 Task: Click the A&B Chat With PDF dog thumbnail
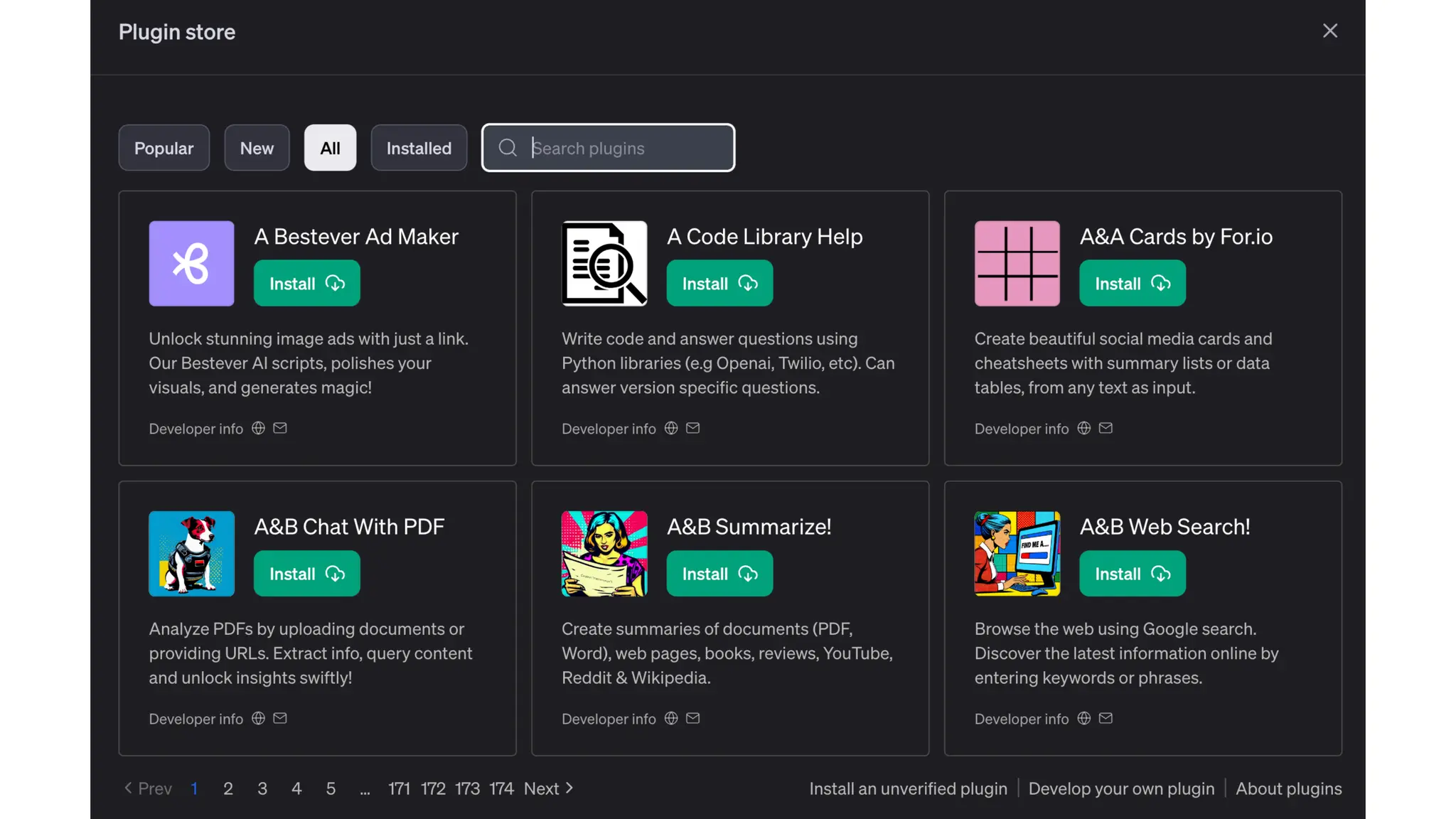pos(191,553)
